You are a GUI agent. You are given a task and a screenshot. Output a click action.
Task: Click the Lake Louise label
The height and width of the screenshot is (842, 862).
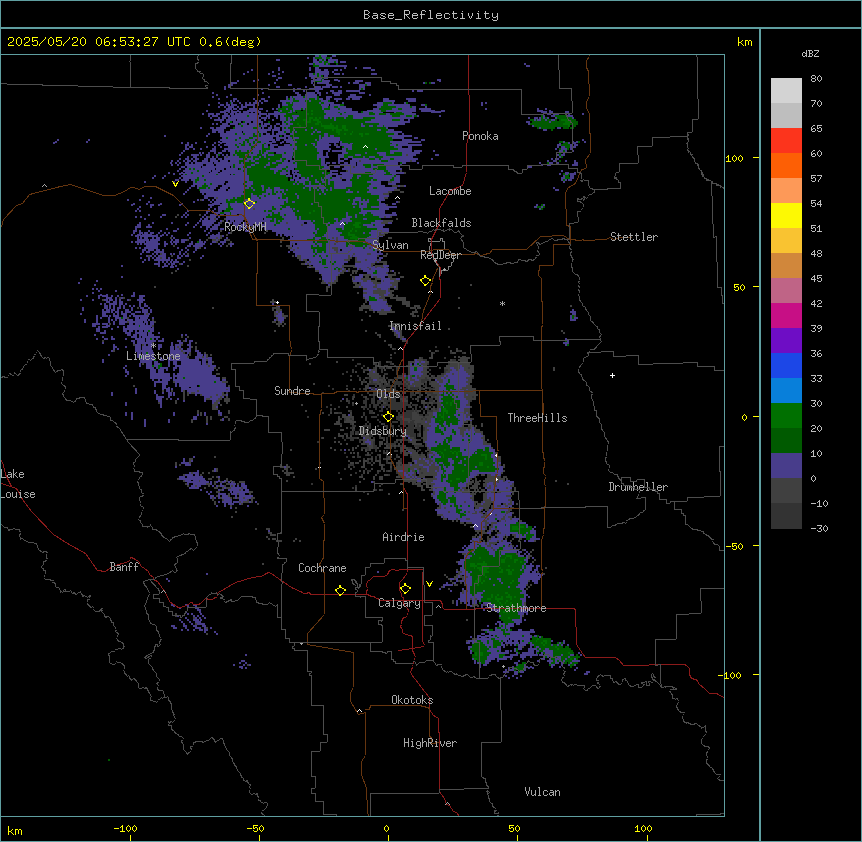click(x=18, y=484)
